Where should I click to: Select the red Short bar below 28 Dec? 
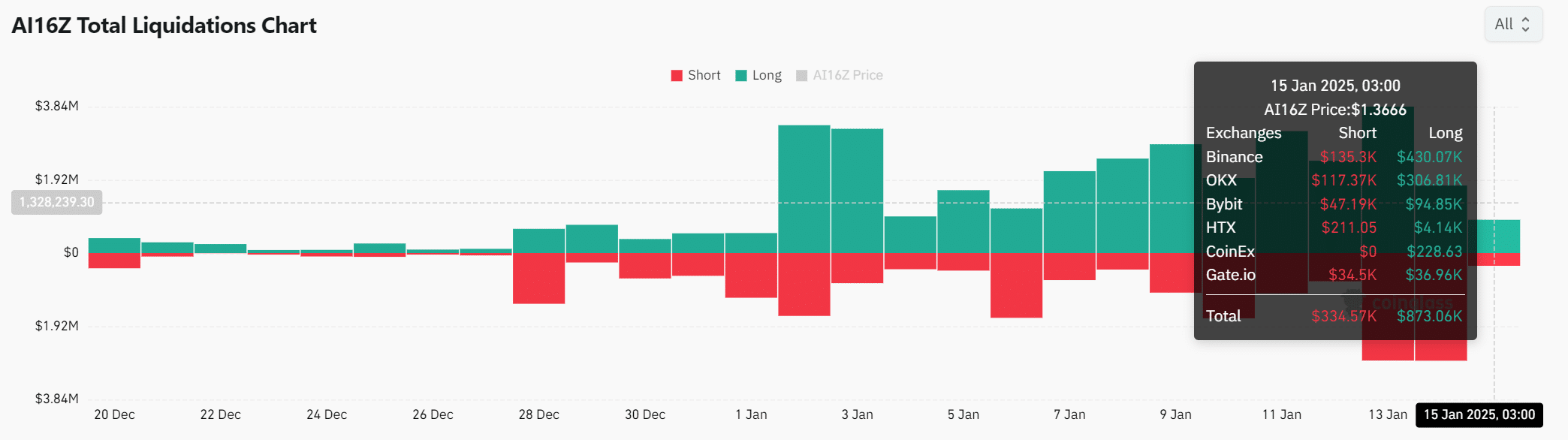coord(538,278)
